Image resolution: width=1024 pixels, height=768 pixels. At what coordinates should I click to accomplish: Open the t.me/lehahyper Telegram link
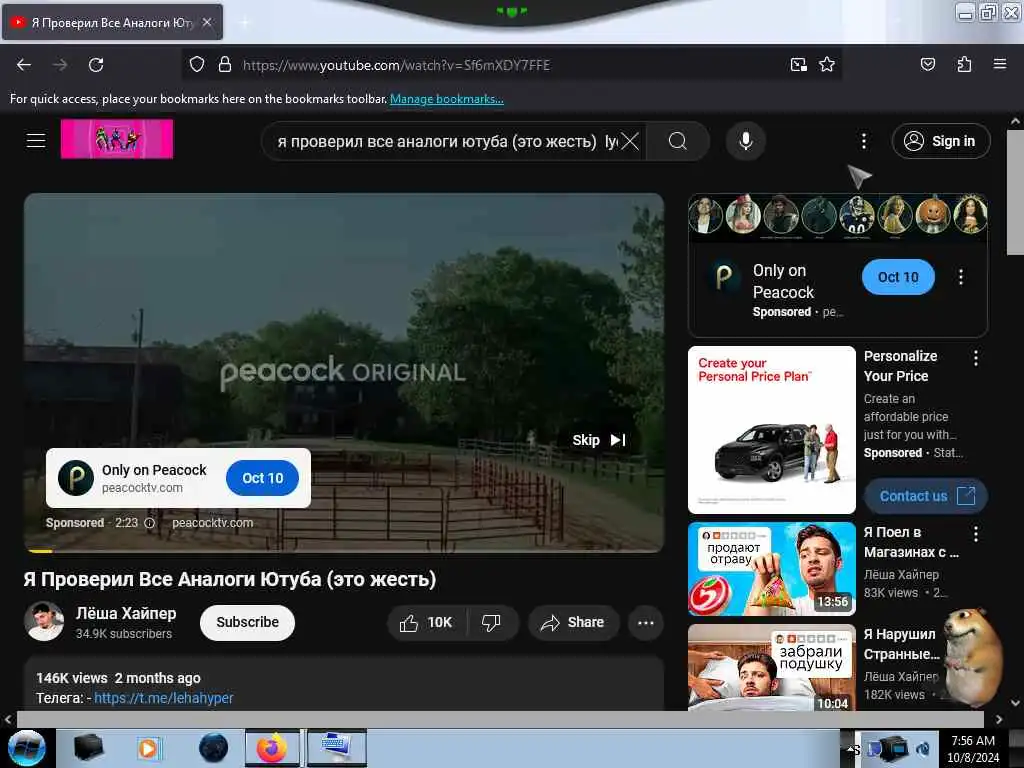pyautogui.click(x=163, y=698)
